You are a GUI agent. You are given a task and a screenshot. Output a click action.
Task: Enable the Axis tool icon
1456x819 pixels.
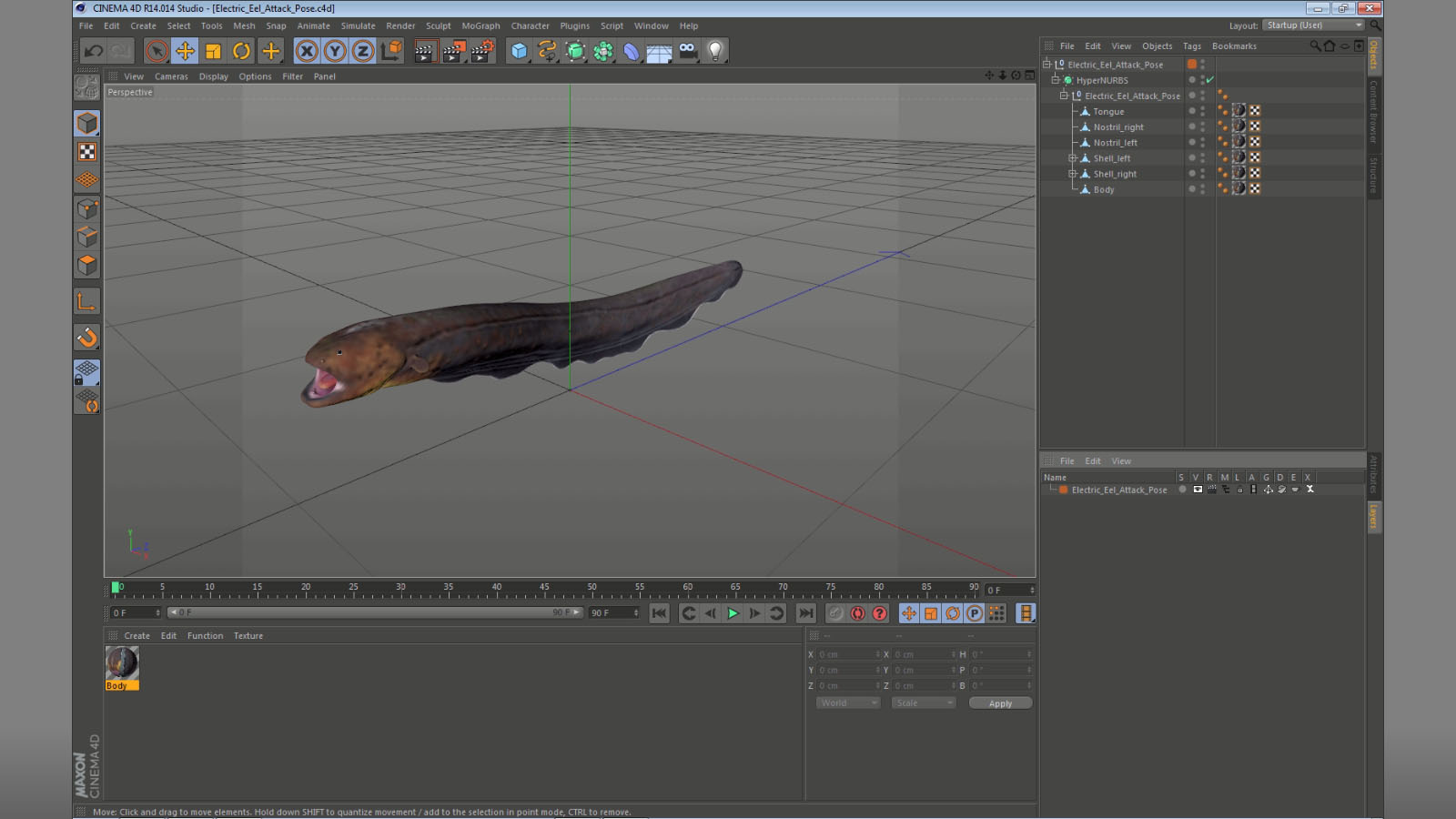87,301
